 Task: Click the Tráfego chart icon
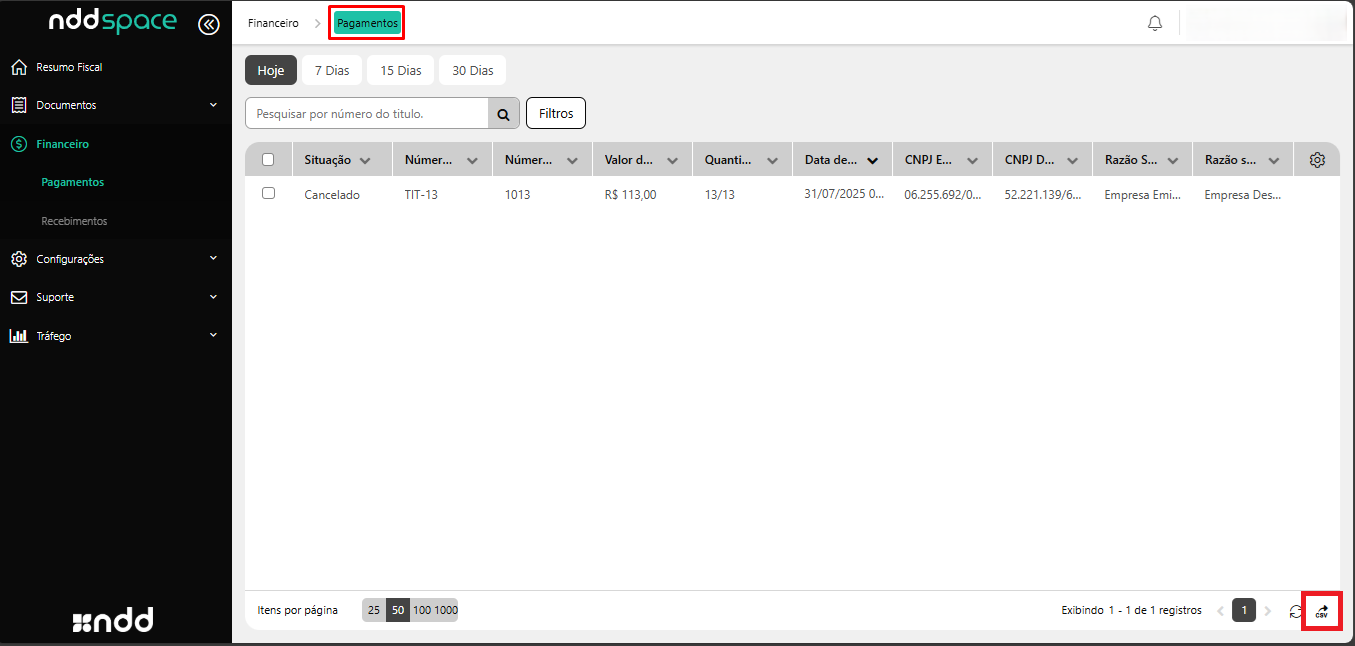click(x=18, y=336)
